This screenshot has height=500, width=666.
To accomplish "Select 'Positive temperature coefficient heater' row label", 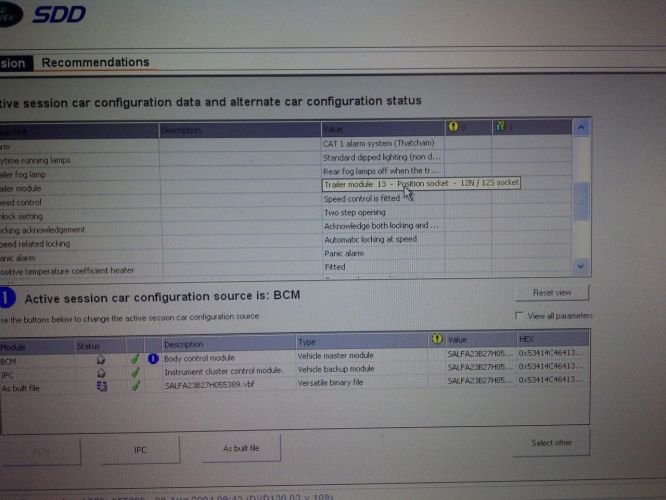I will [67, 271].
